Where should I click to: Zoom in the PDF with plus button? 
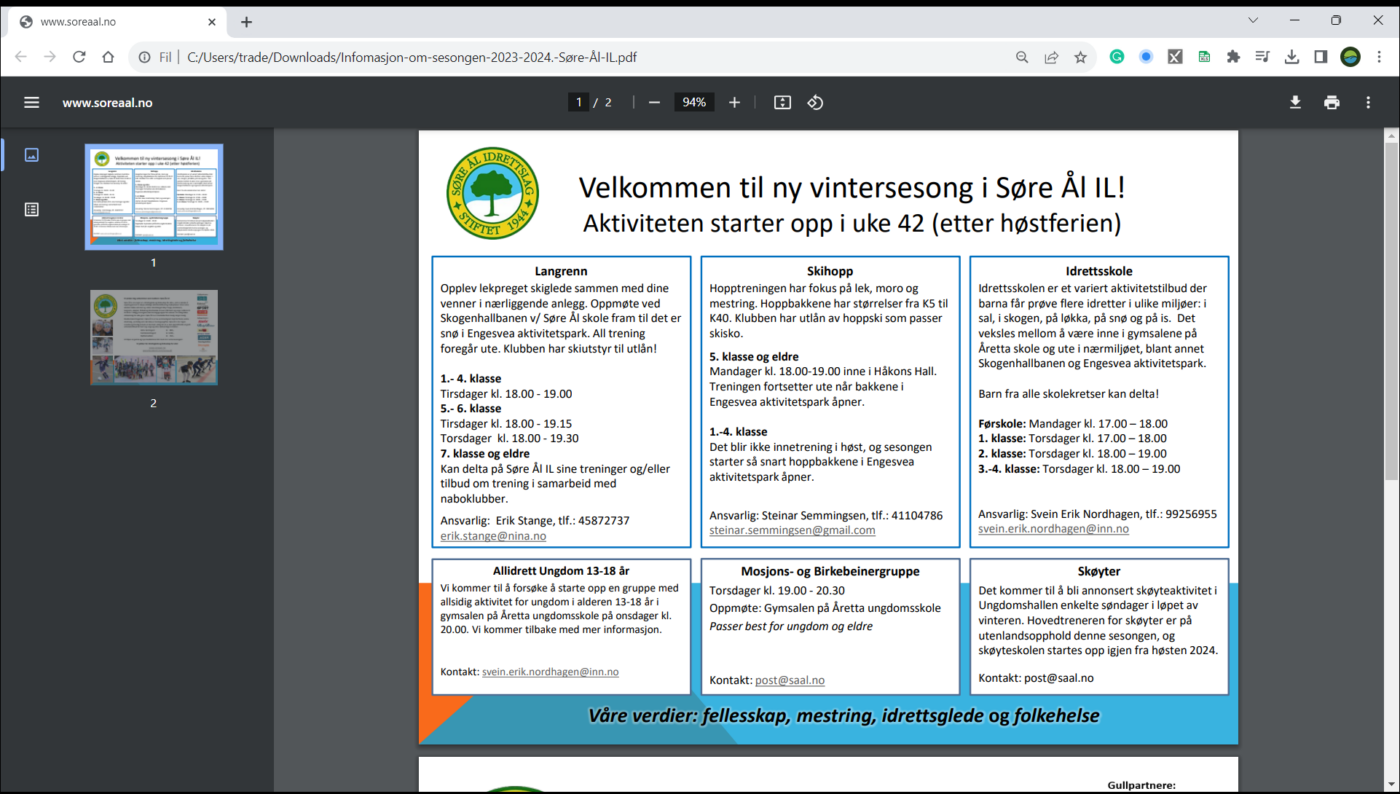(x=734, y=102)
